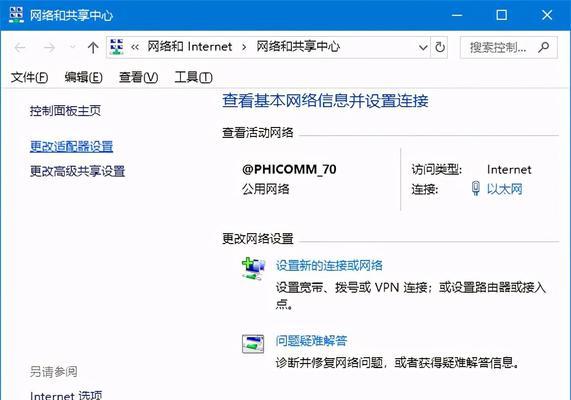Click the troubleshooter icon
This screenshot has height=400, width=571.
click(x=253, y=344)
